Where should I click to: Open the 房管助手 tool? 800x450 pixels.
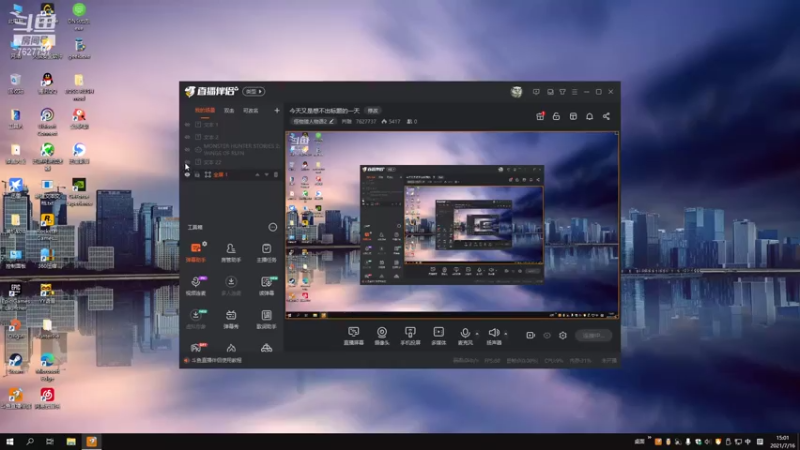[x=231, y=252]
